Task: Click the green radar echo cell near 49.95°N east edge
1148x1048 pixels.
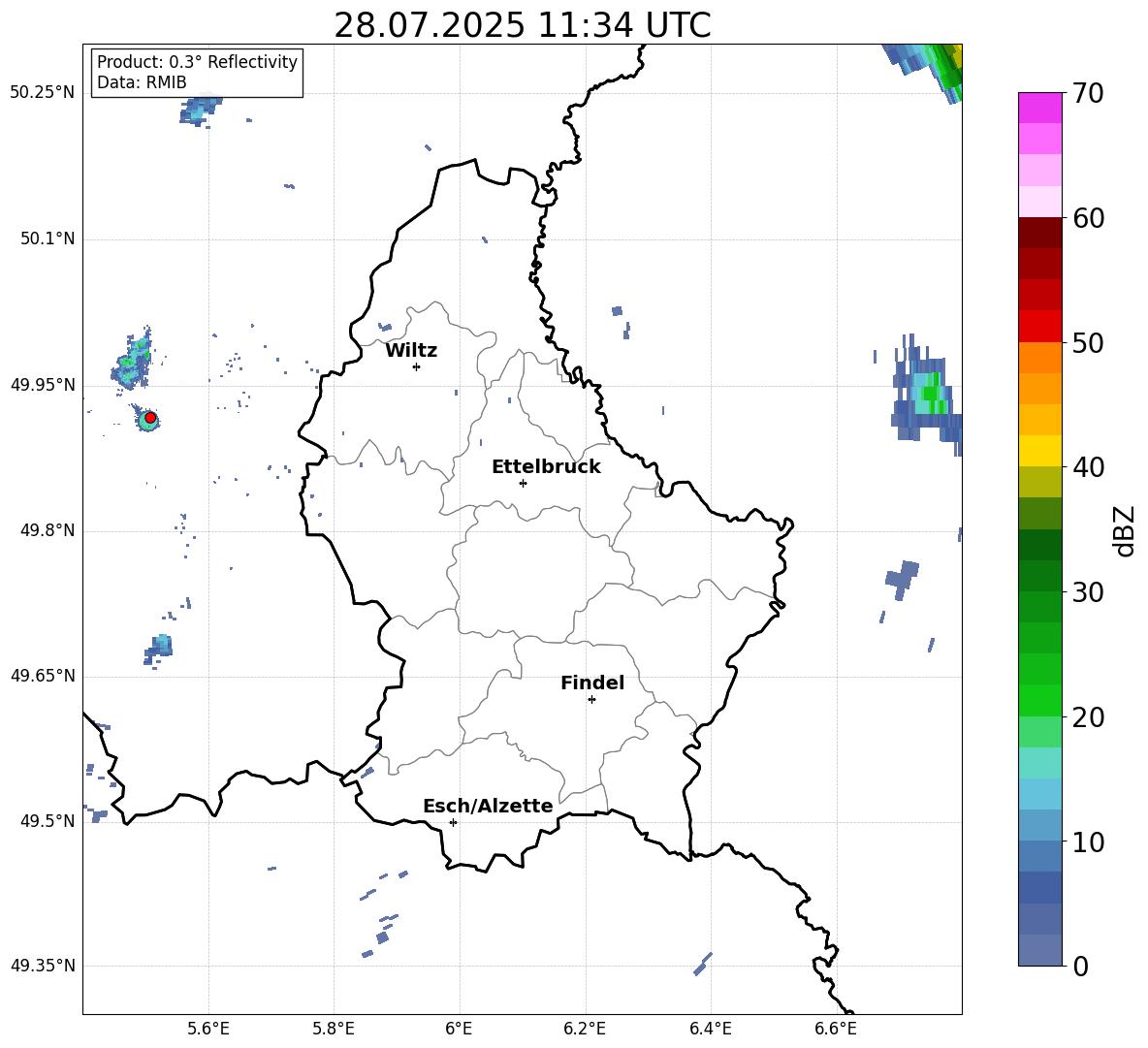Action: coord(928,396)
